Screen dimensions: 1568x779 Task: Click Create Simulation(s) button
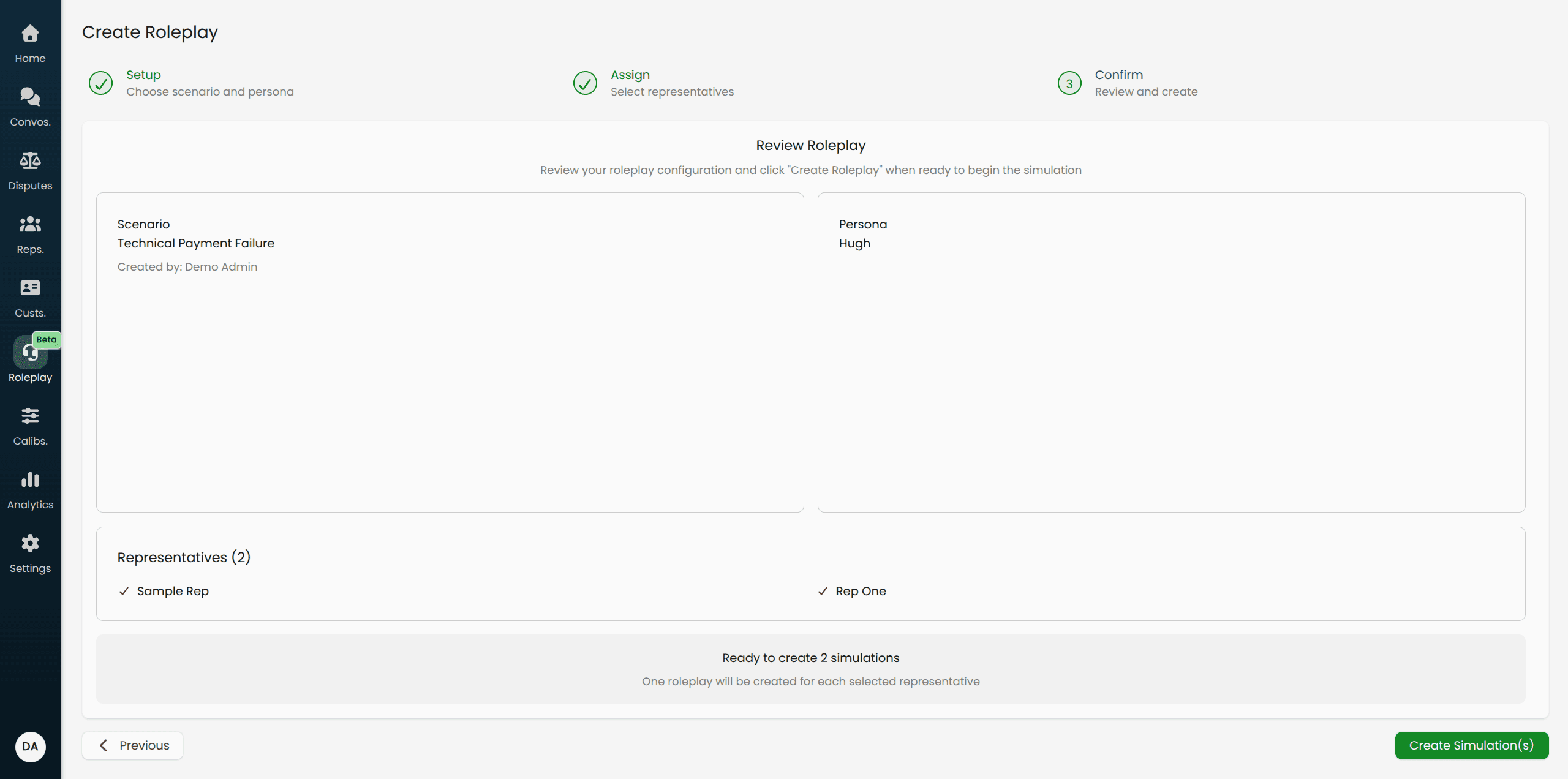(1471, 745)
